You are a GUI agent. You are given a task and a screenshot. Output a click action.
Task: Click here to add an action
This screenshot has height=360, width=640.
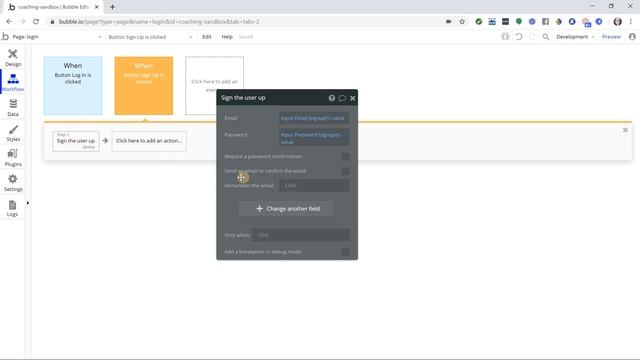click(149, 141)
